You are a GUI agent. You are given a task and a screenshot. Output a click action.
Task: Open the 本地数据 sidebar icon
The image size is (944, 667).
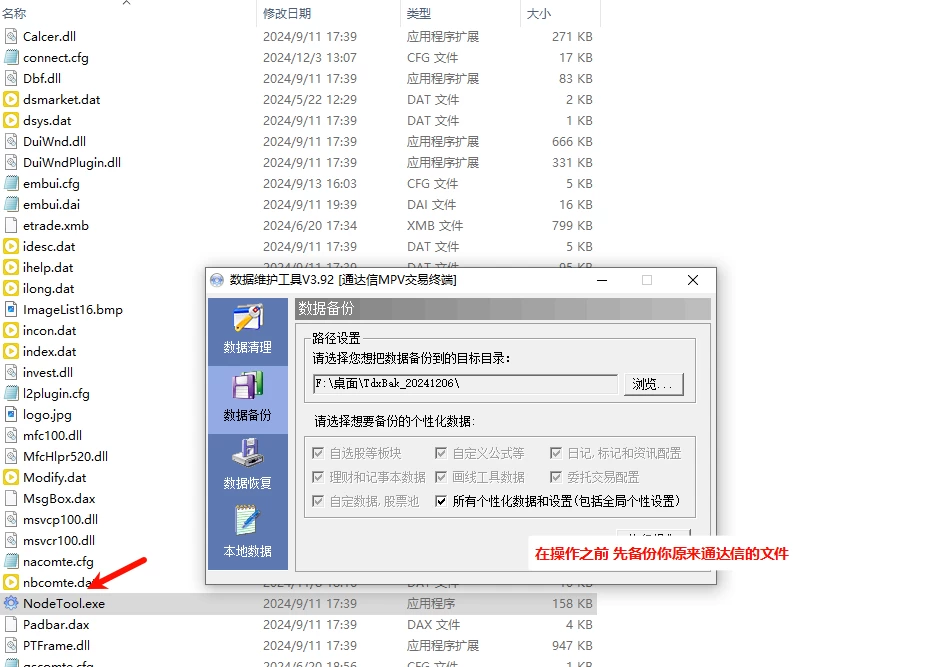point(247,521)
